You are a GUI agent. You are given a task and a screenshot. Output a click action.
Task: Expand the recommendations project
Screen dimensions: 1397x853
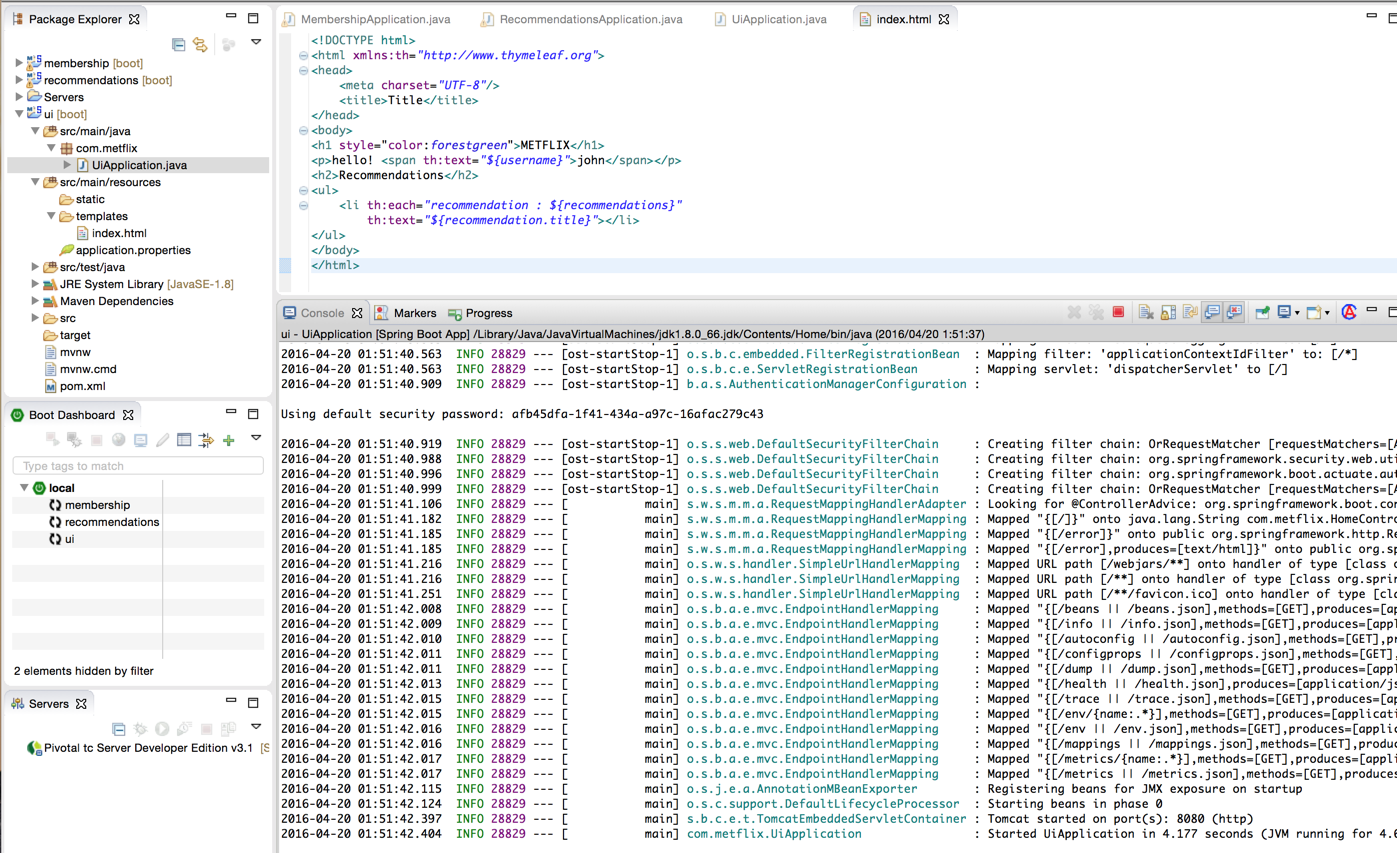(x=19, y=80)
